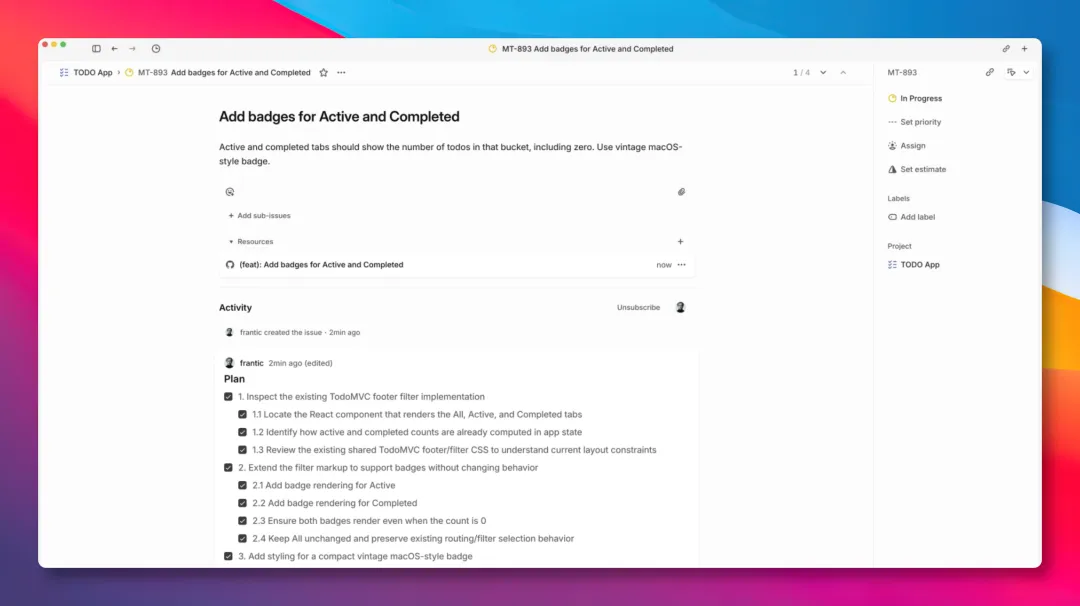Image resolution: width=1080 pixels, height=606 pixels.
Task: Toggle checkbox 1.3 Review existing shared CSS
Action: (242, 450)
